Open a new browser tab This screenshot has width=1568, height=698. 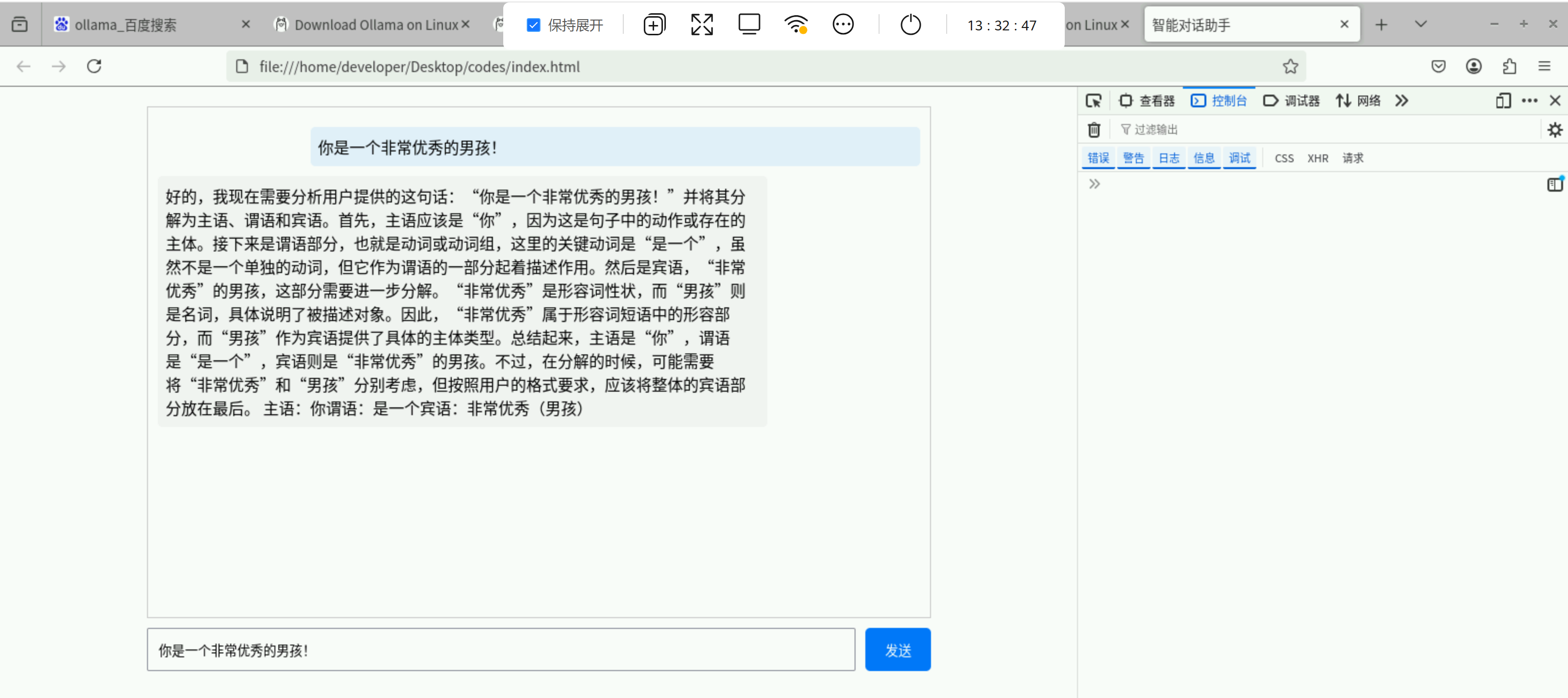tap(1381, 25)
